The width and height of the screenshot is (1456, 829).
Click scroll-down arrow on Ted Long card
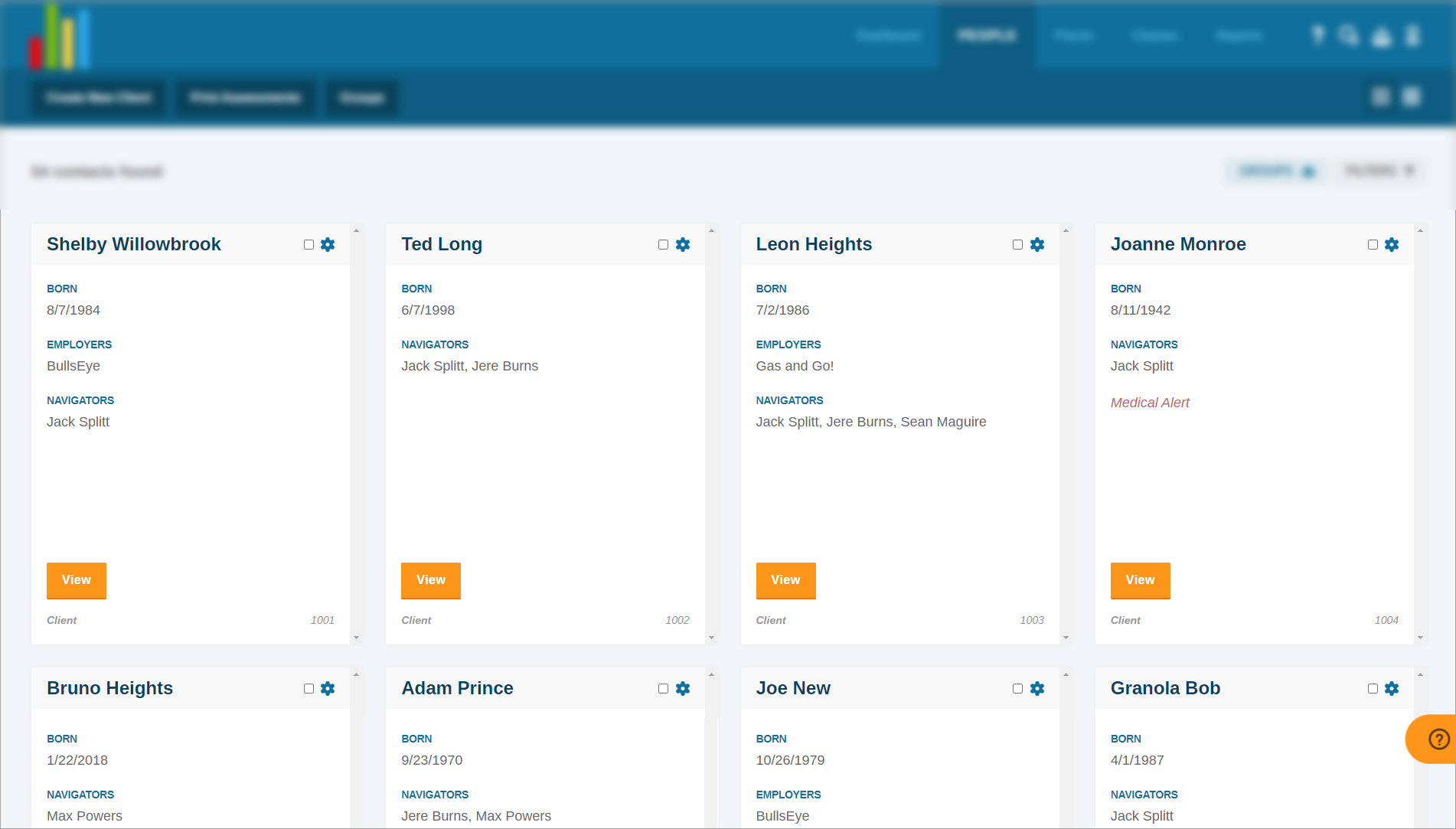711,638
